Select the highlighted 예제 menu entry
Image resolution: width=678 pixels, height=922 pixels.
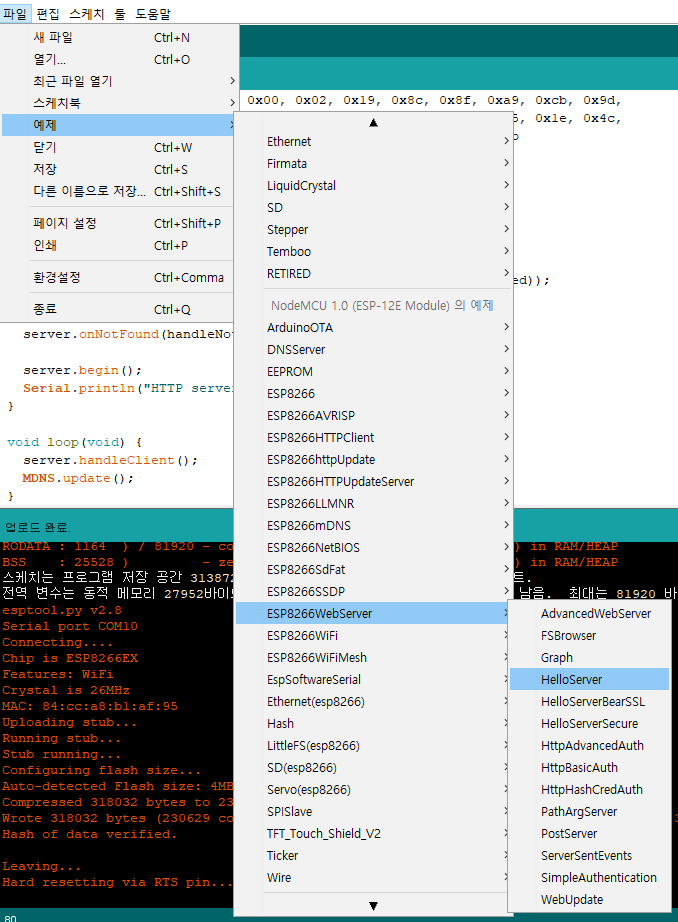(x=120, y=125)
